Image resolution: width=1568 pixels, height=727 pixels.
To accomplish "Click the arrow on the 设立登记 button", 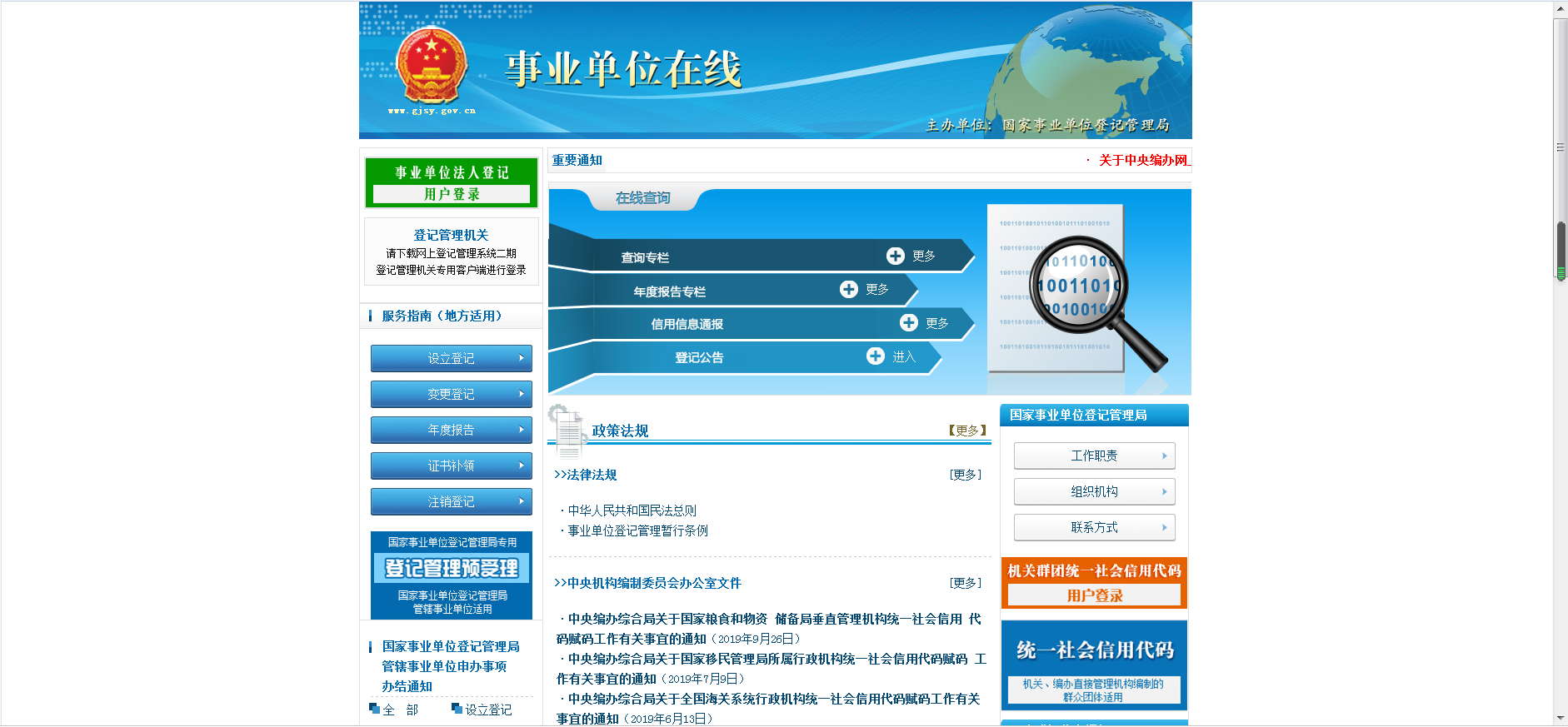I will tap(522, 358).
